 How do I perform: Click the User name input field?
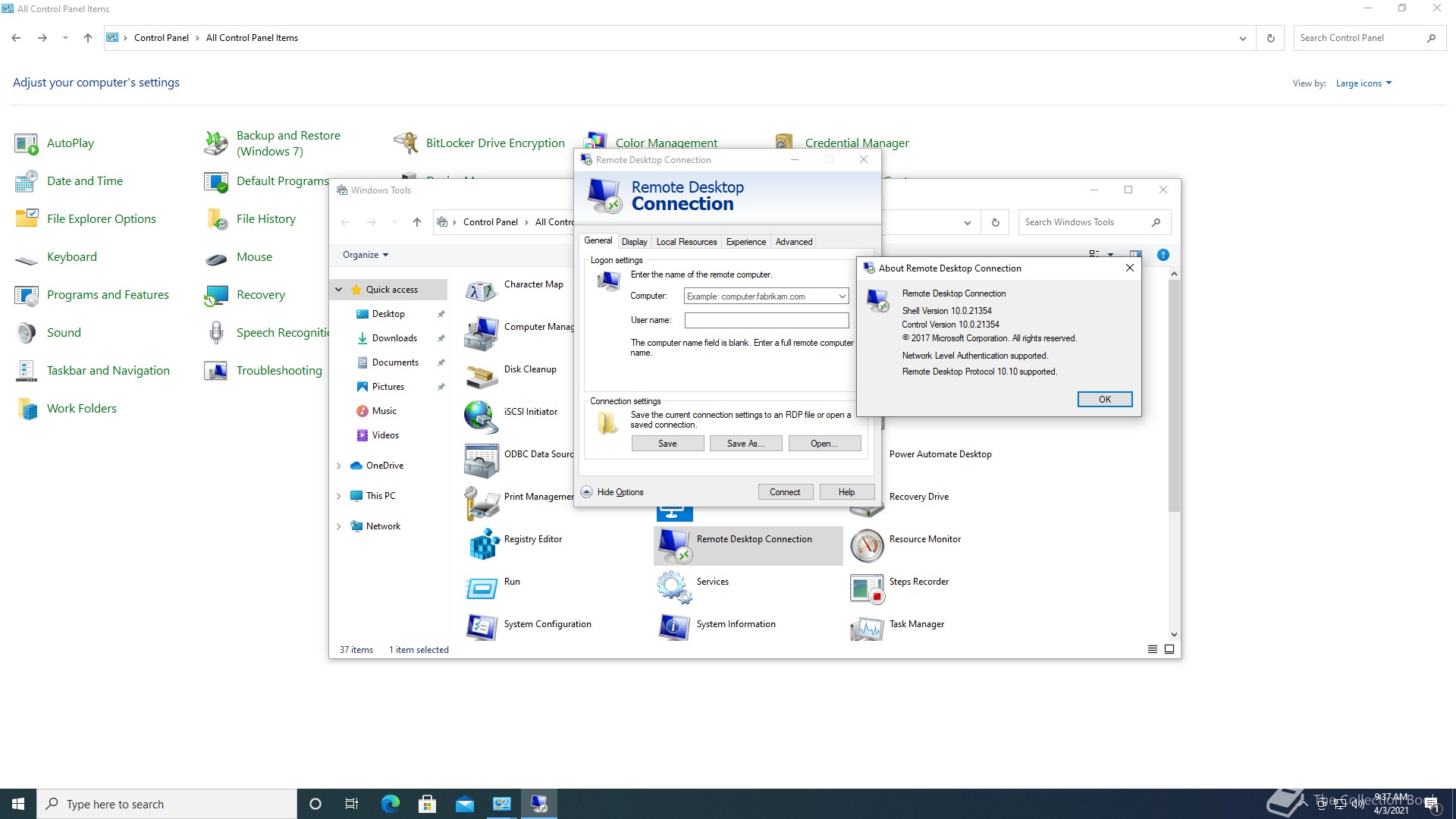(767, 321)
